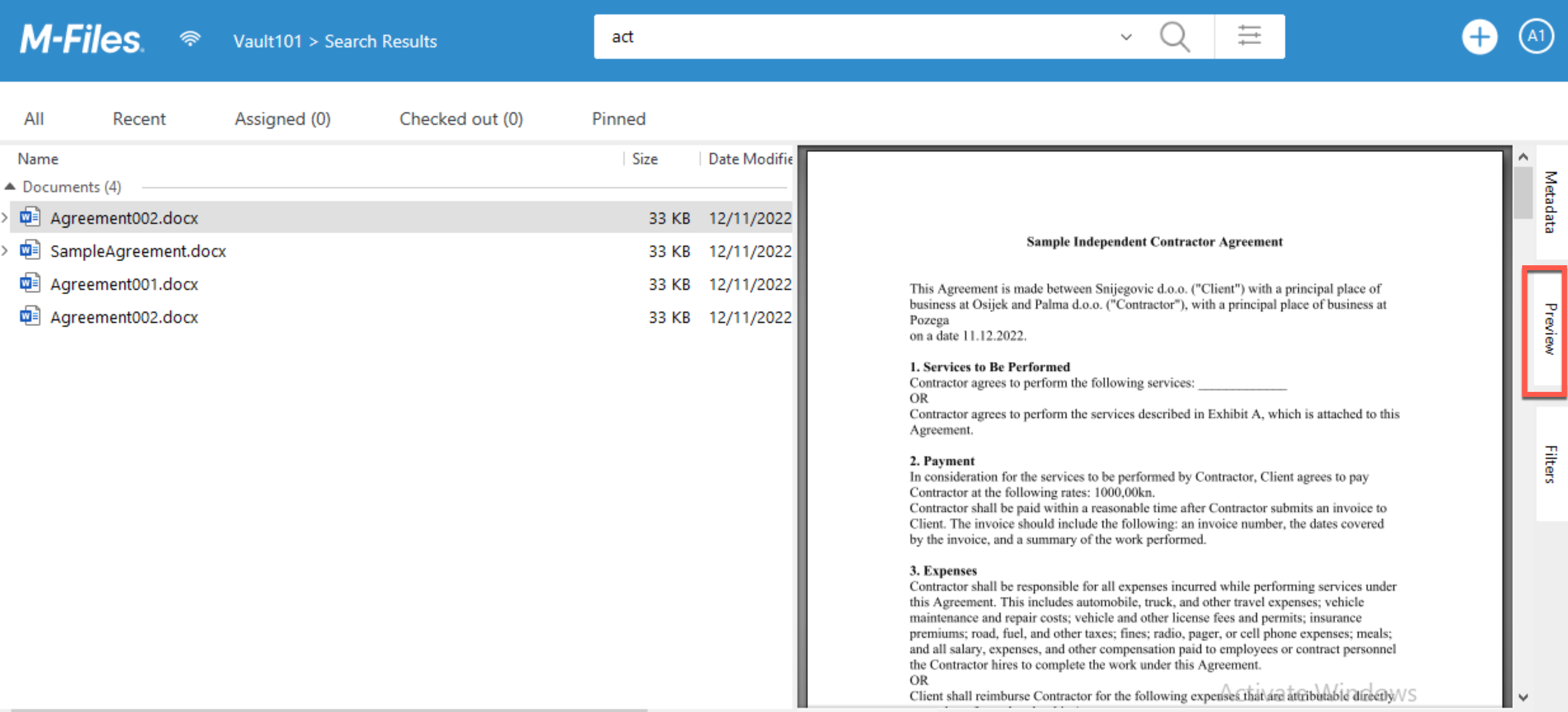This screenshot has width=1568, height=712.
Task: Go to Vault101 in breadcrumb
Action: click(267, 41)
